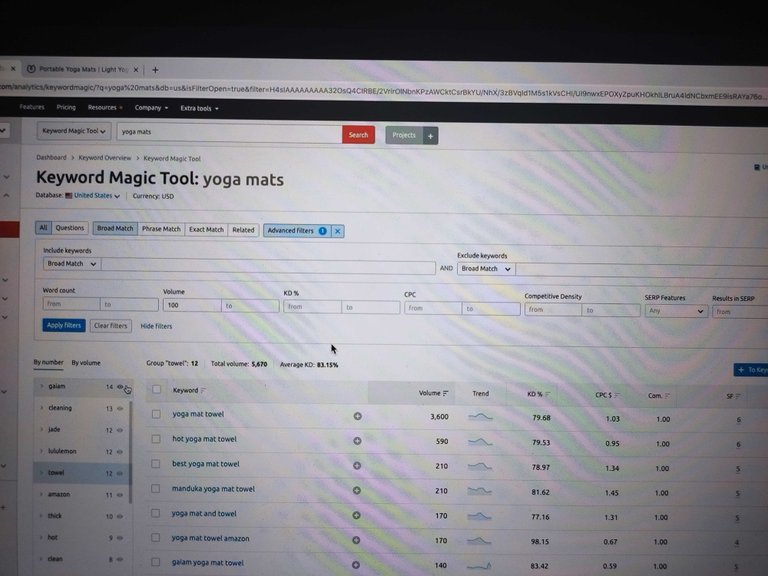Add 'hot yoga mat towel' plus icon

[x=358, y=441]
